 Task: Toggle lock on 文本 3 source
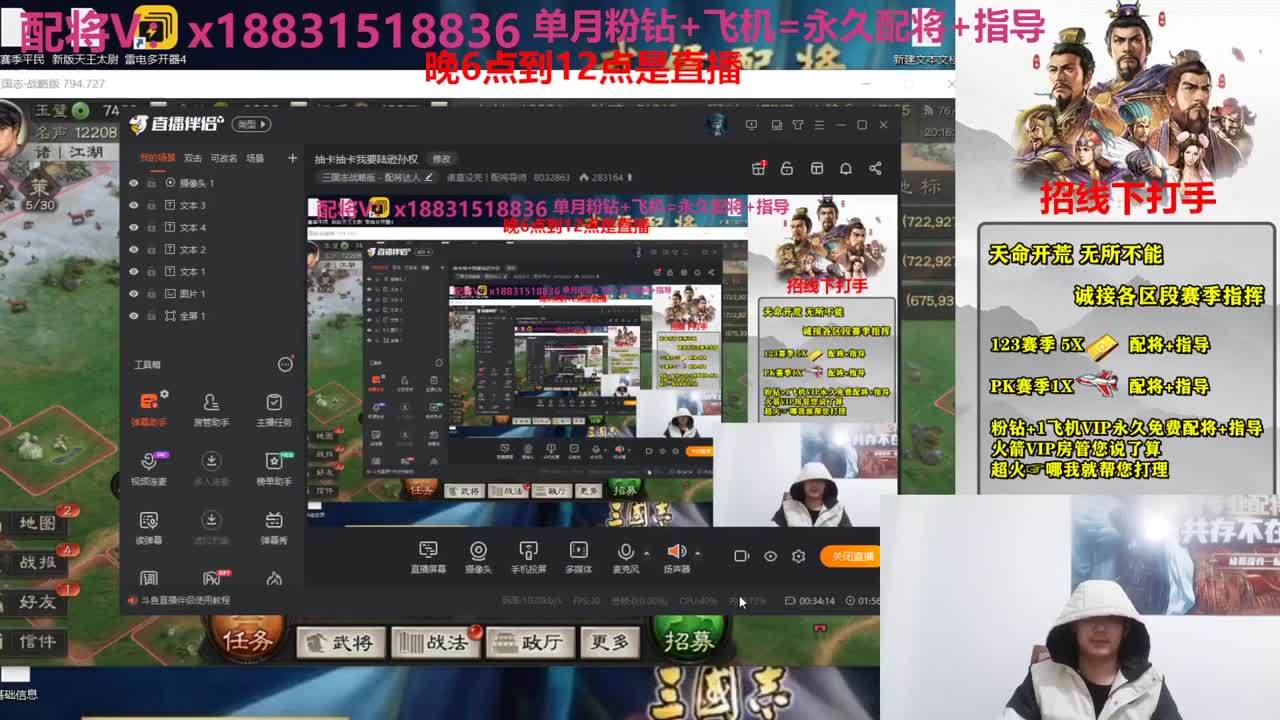151,205
